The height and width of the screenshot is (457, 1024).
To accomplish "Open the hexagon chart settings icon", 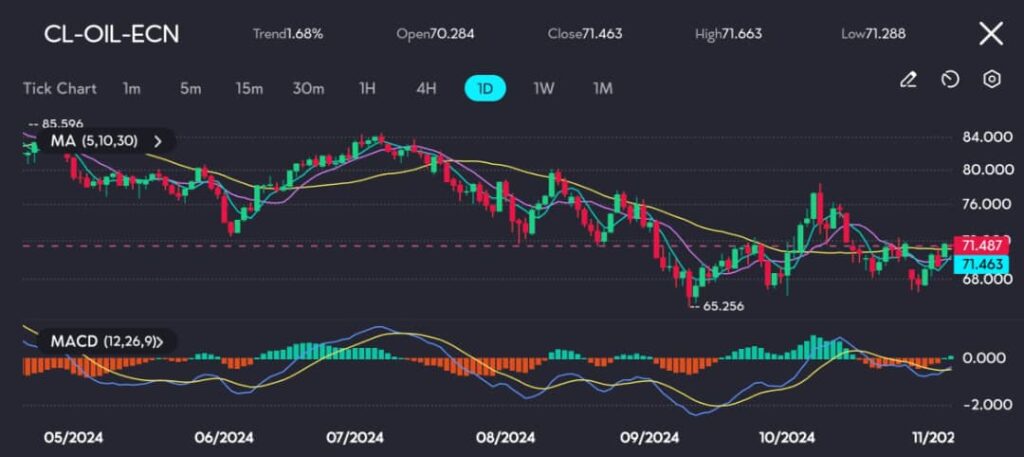I will [992, 80].
